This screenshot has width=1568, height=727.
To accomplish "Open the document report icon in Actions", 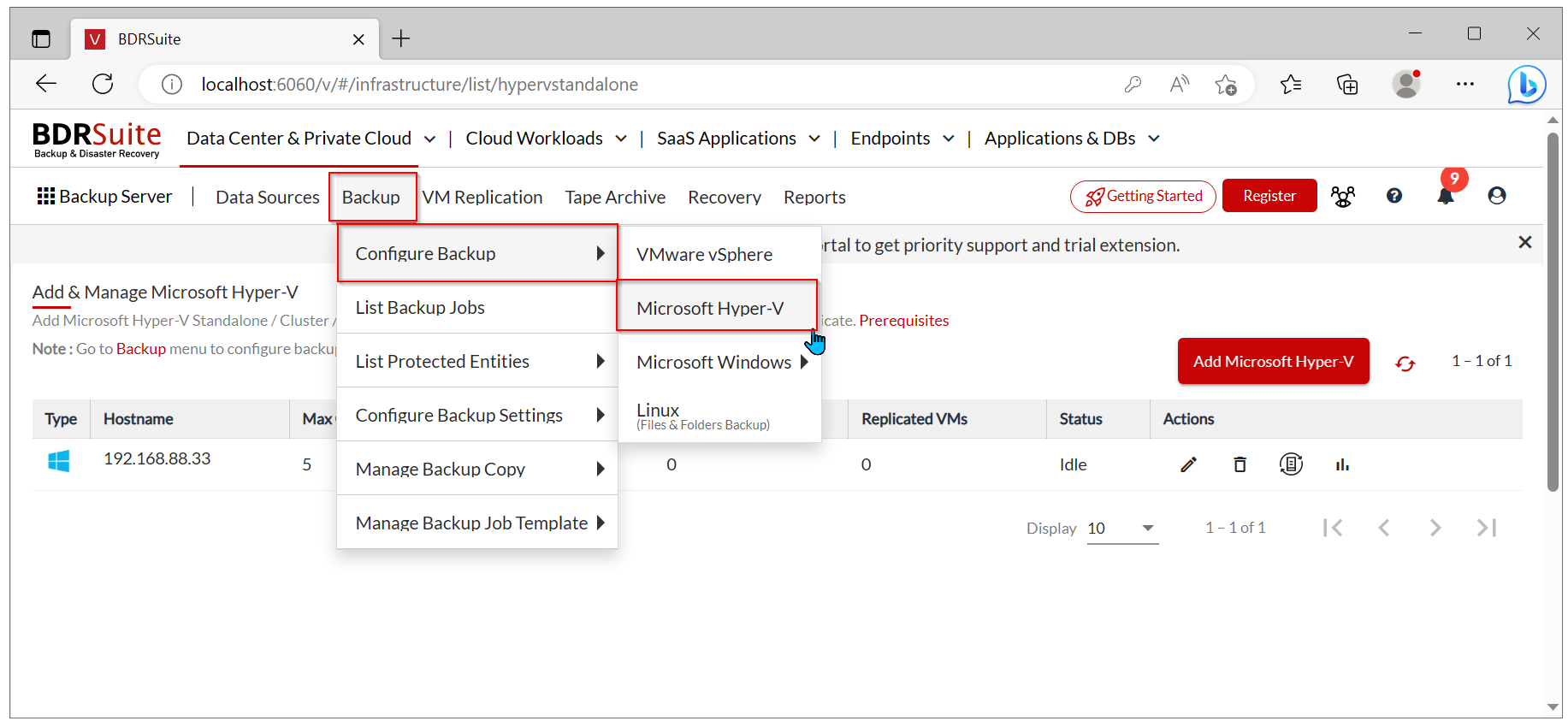I will tap(1291, 464).
